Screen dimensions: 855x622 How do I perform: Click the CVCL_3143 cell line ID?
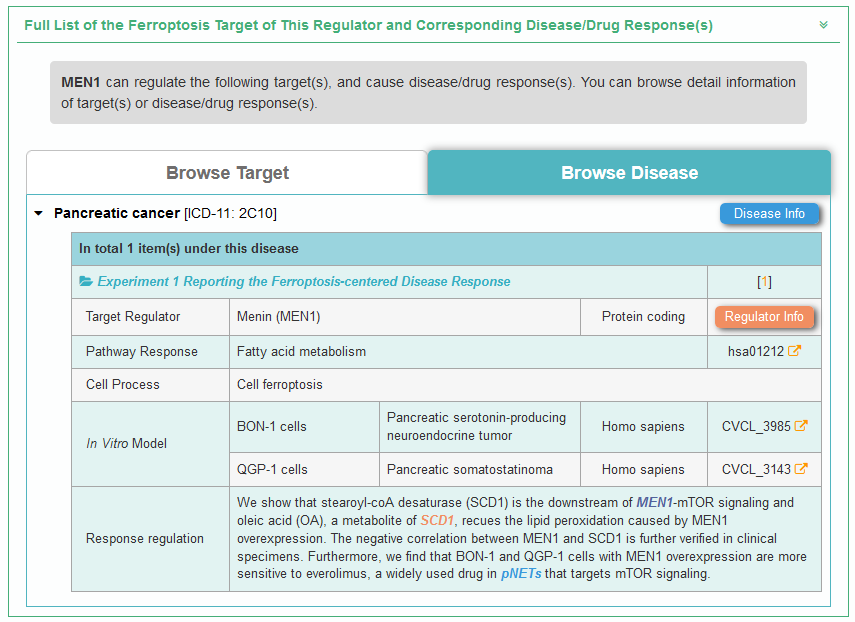(x=756, y=469)
